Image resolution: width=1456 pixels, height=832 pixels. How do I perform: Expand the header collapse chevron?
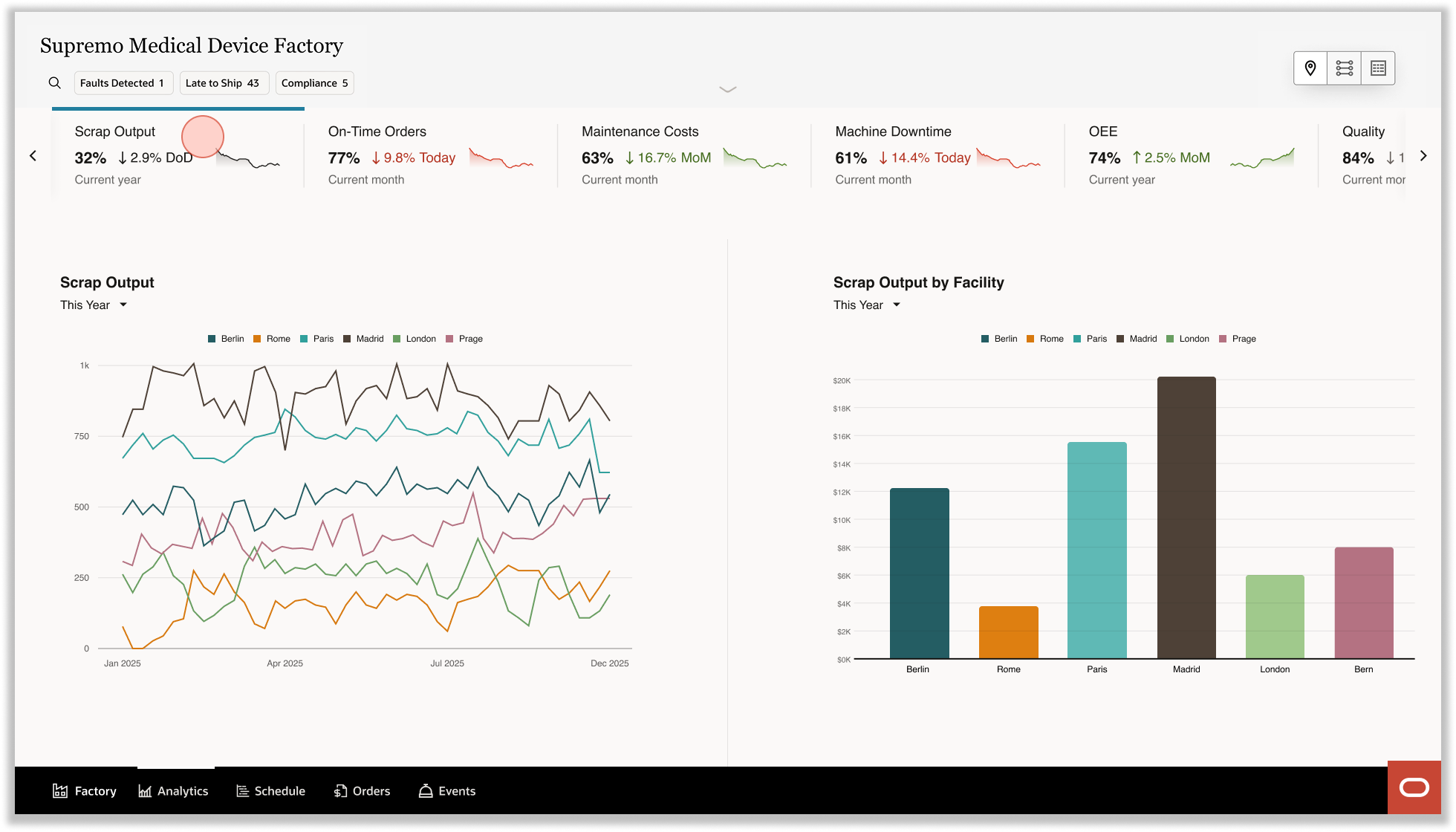point(728,89)
